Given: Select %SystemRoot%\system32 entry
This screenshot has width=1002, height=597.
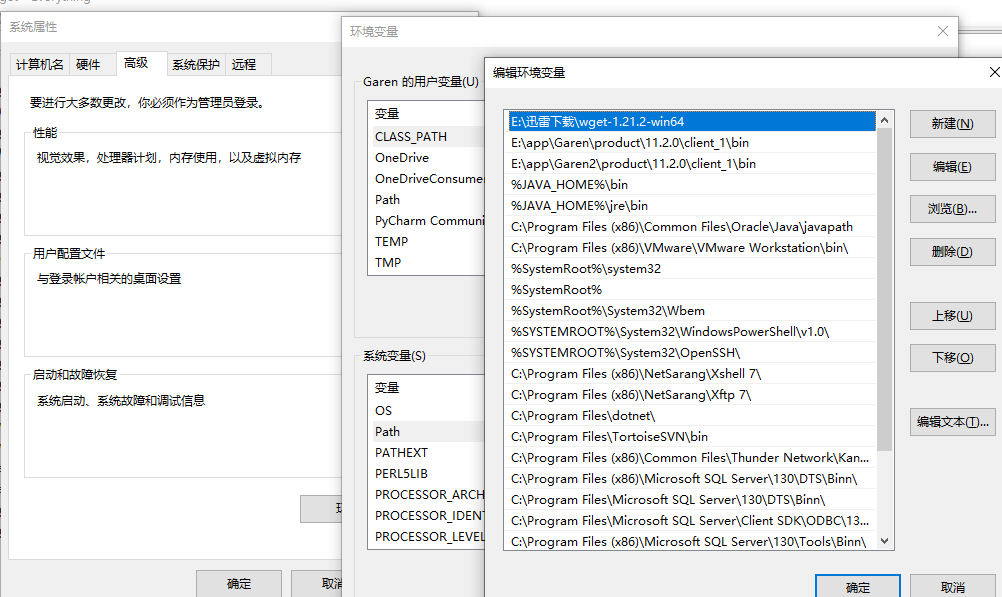Looking at the screenshot, I should tap(691, 268).
